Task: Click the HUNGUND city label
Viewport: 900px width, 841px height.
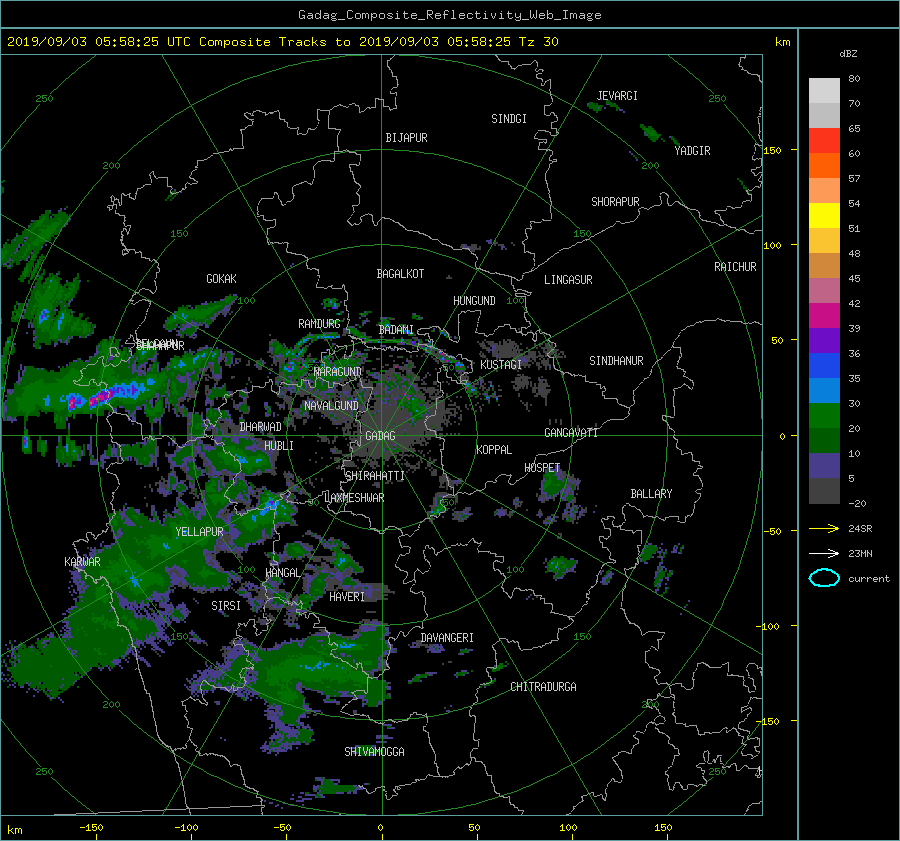Action: [474, 301]
